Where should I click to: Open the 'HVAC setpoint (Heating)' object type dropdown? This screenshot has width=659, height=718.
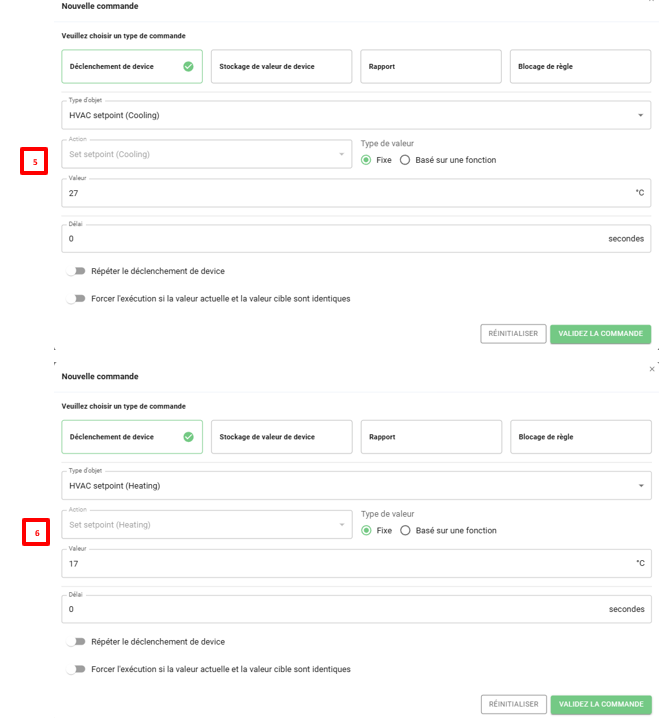tap(355, 486)
